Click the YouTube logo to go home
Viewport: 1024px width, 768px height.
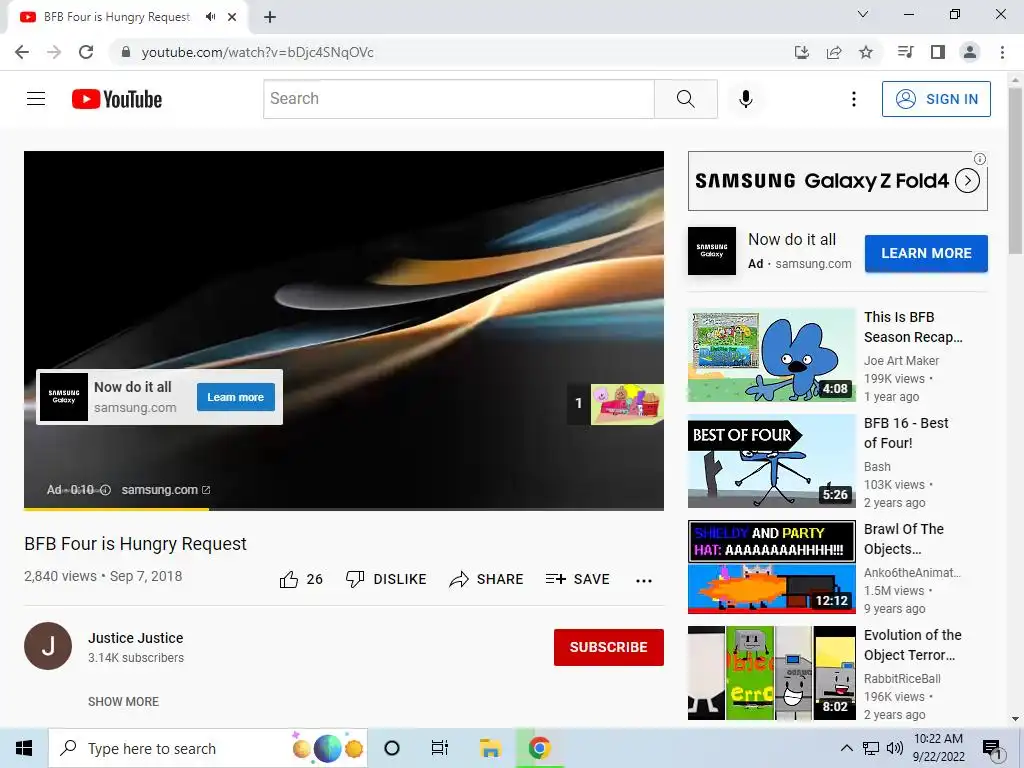[x=117, y=99]
